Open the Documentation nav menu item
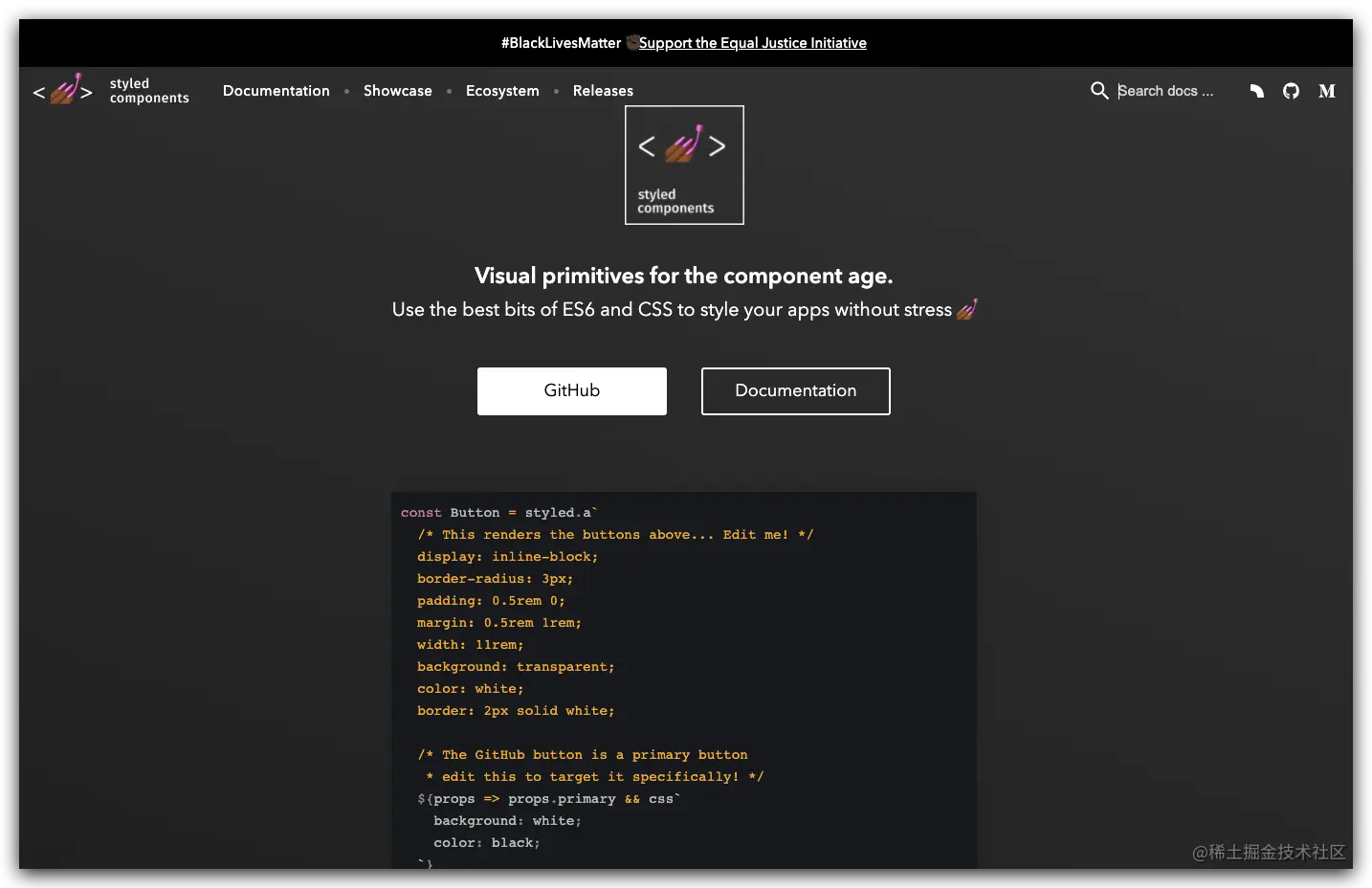Image resolution: width=1372 pixels, height=888 pixels. 277,91
